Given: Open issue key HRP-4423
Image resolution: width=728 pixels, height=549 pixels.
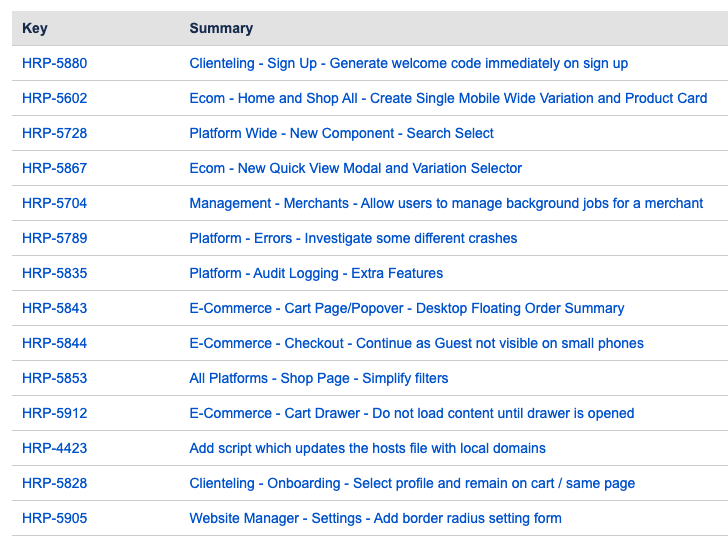Looking at the screenshot, I should [54, 448].
